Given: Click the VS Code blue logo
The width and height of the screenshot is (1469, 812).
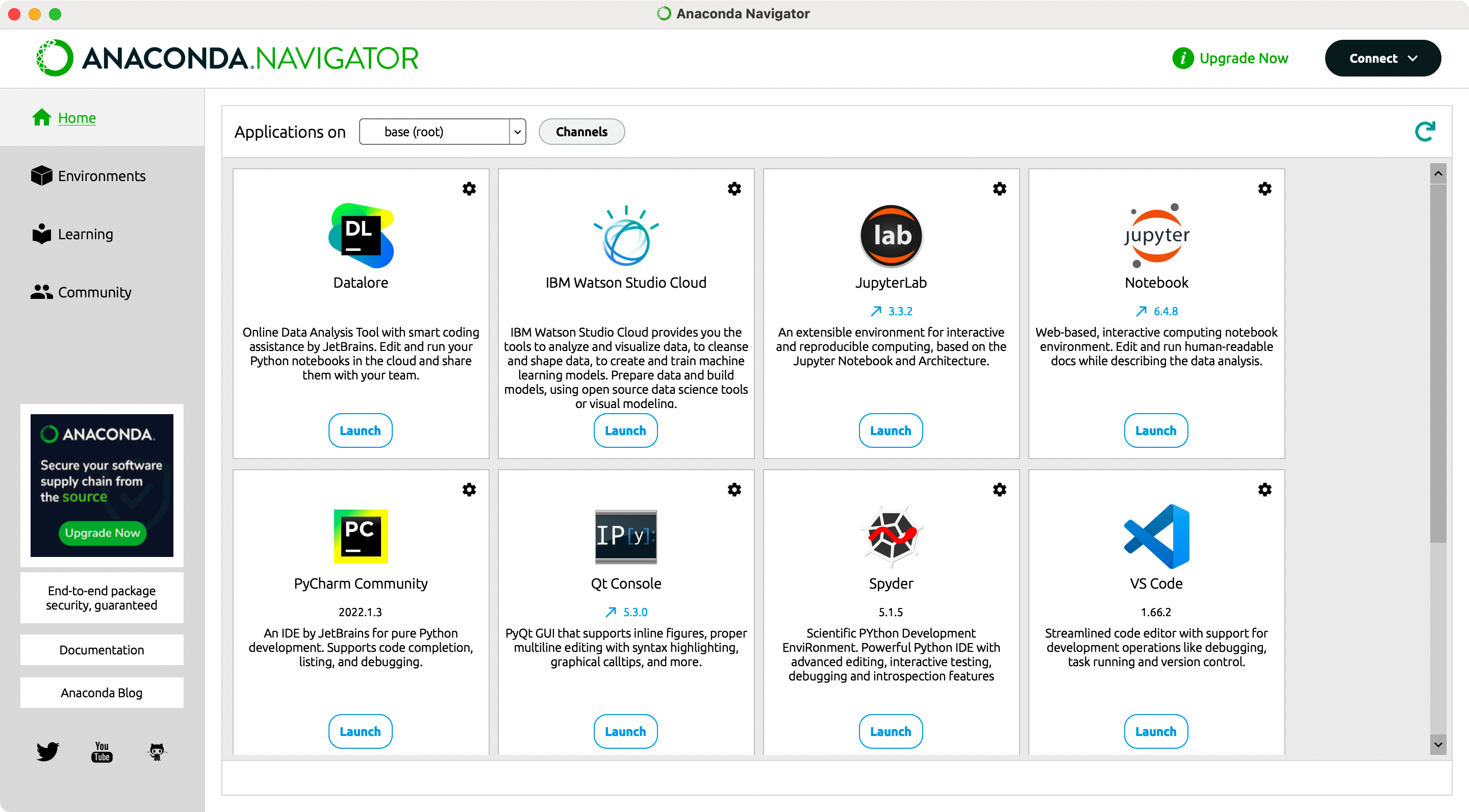Looking at the screenshot, I should [1156, 537].
